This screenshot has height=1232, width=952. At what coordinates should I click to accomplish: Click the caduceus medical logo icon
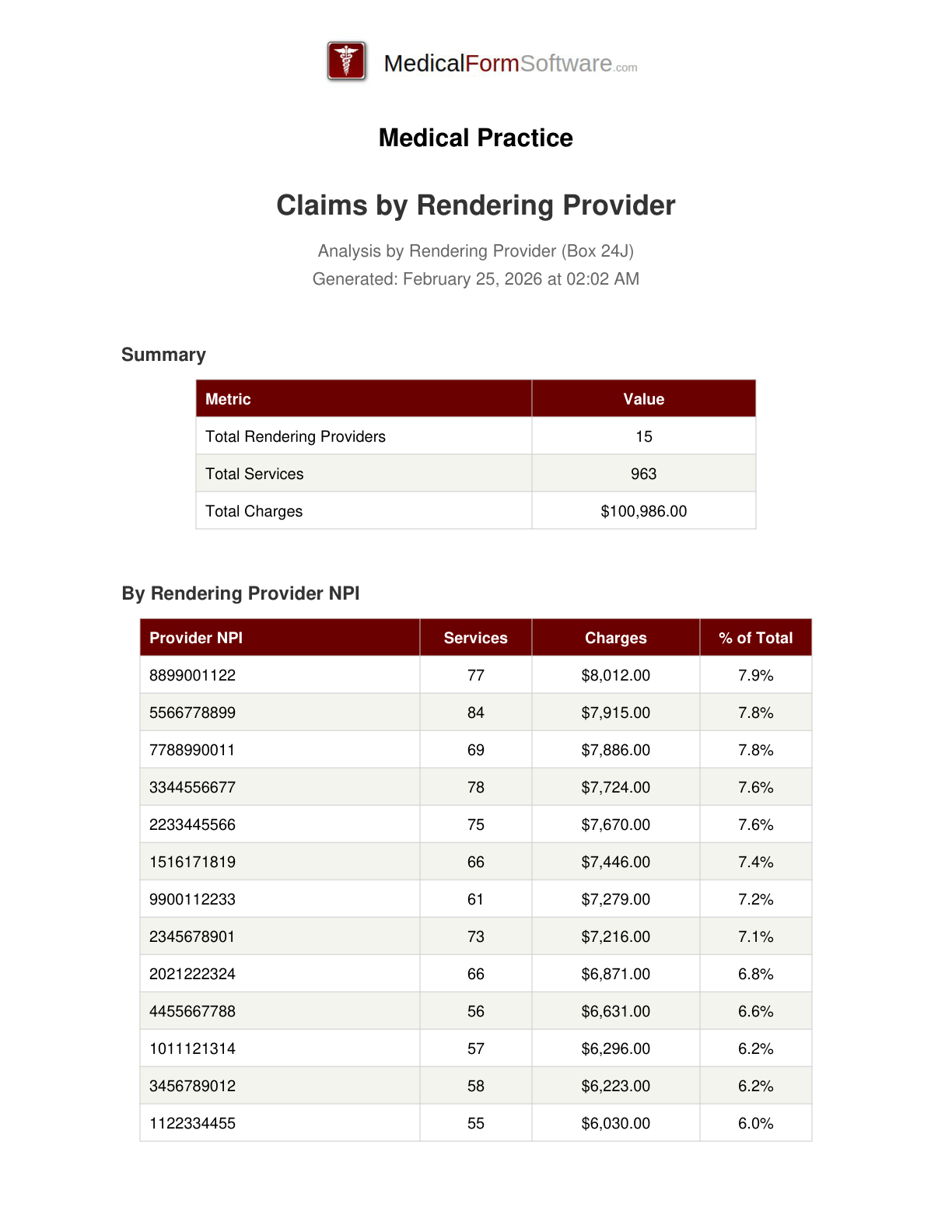[347, 61]
